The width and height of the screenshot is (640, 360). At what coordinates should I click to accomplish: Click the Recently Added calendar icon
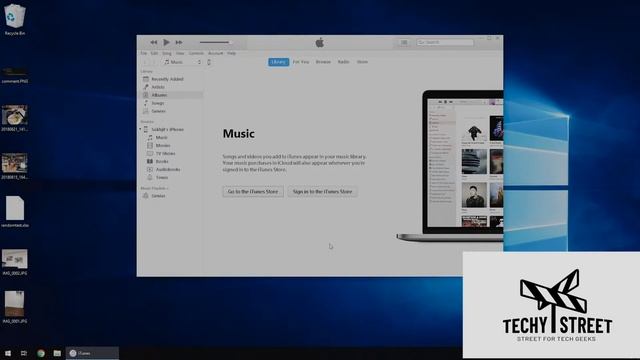pos(146,79)
